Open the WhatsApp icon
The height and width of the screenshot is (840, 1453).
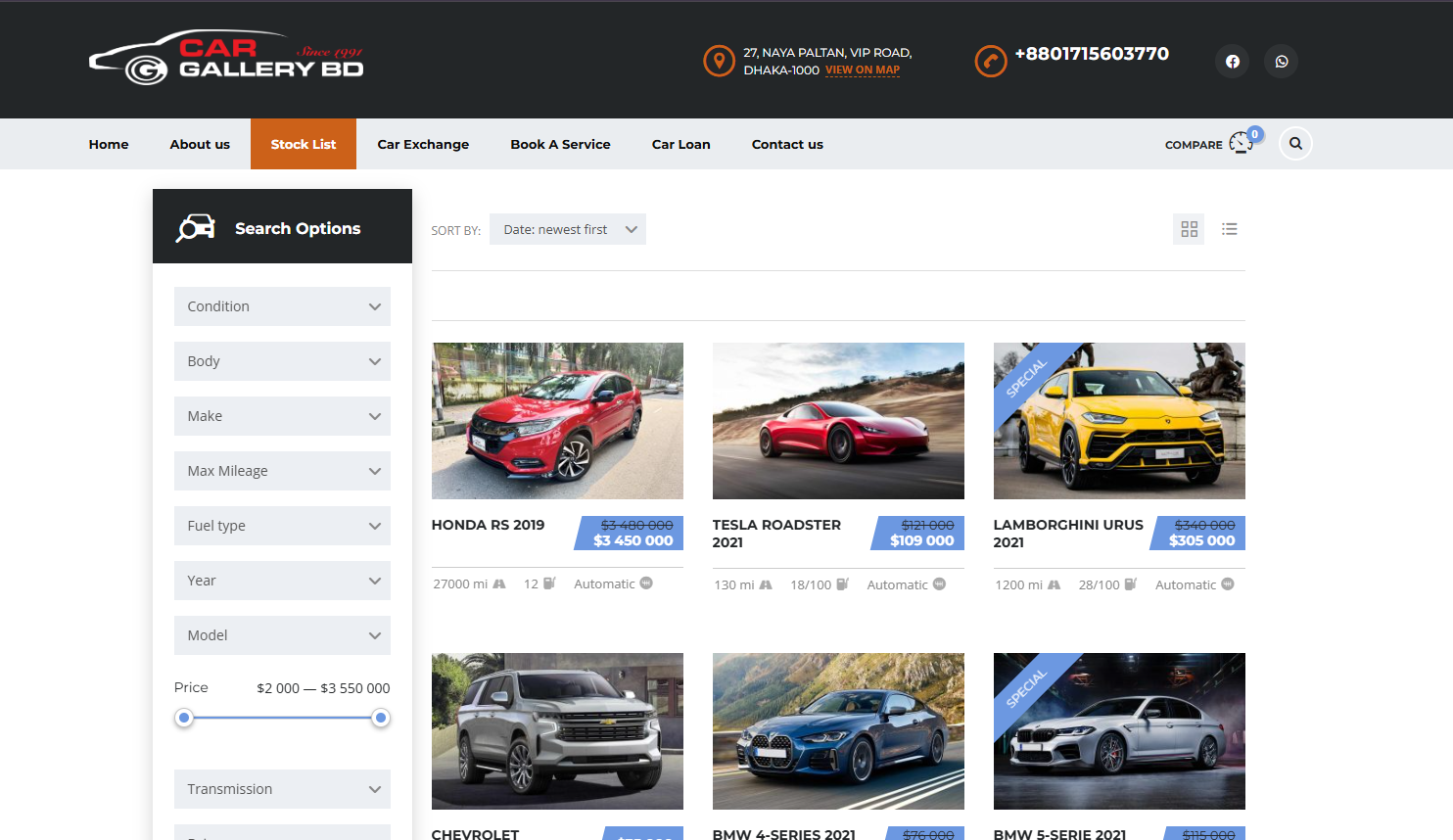coord(1282,61)
